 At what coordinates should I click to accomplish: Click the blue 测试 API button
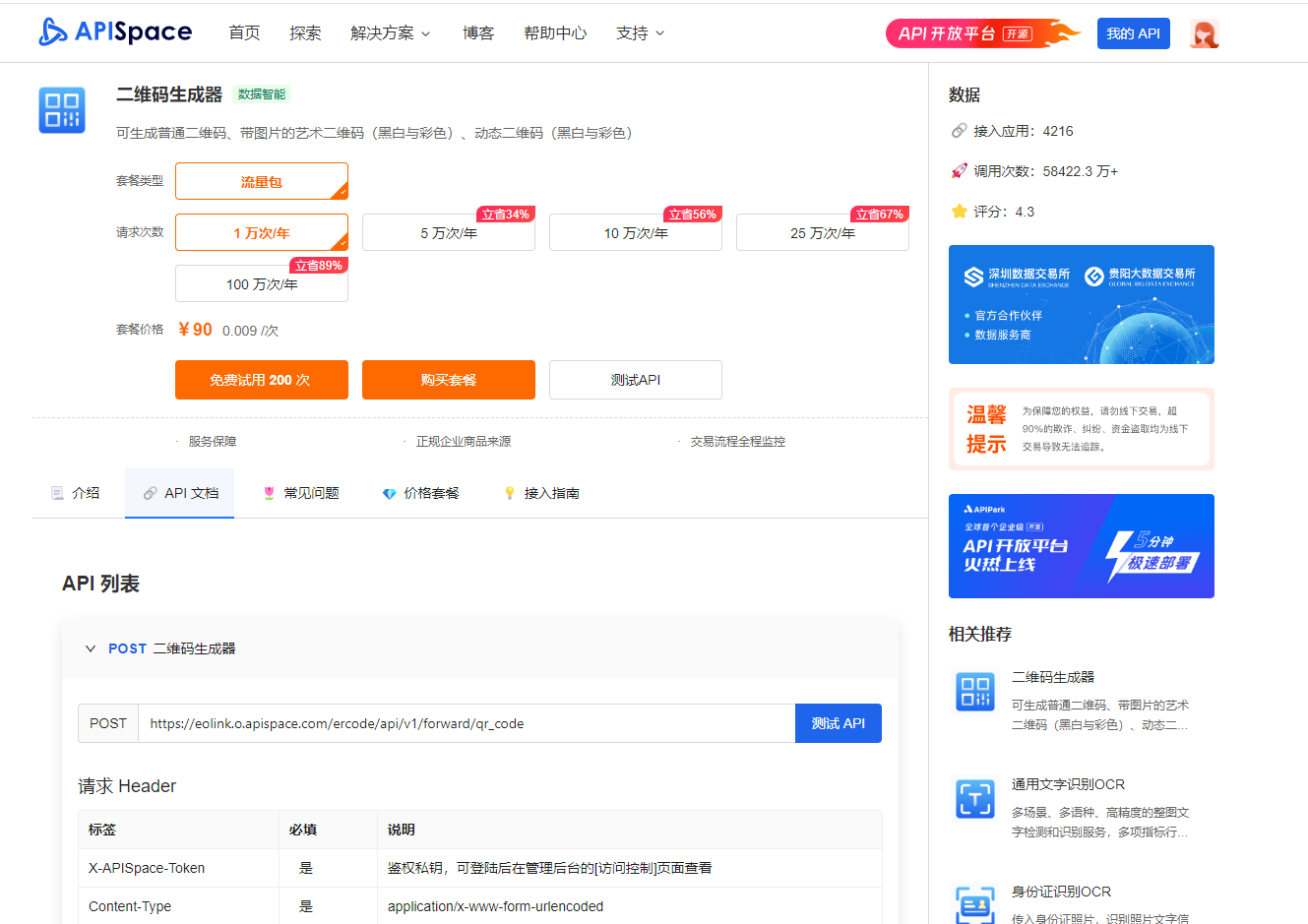pyautogui.click(x=839, y=723)
